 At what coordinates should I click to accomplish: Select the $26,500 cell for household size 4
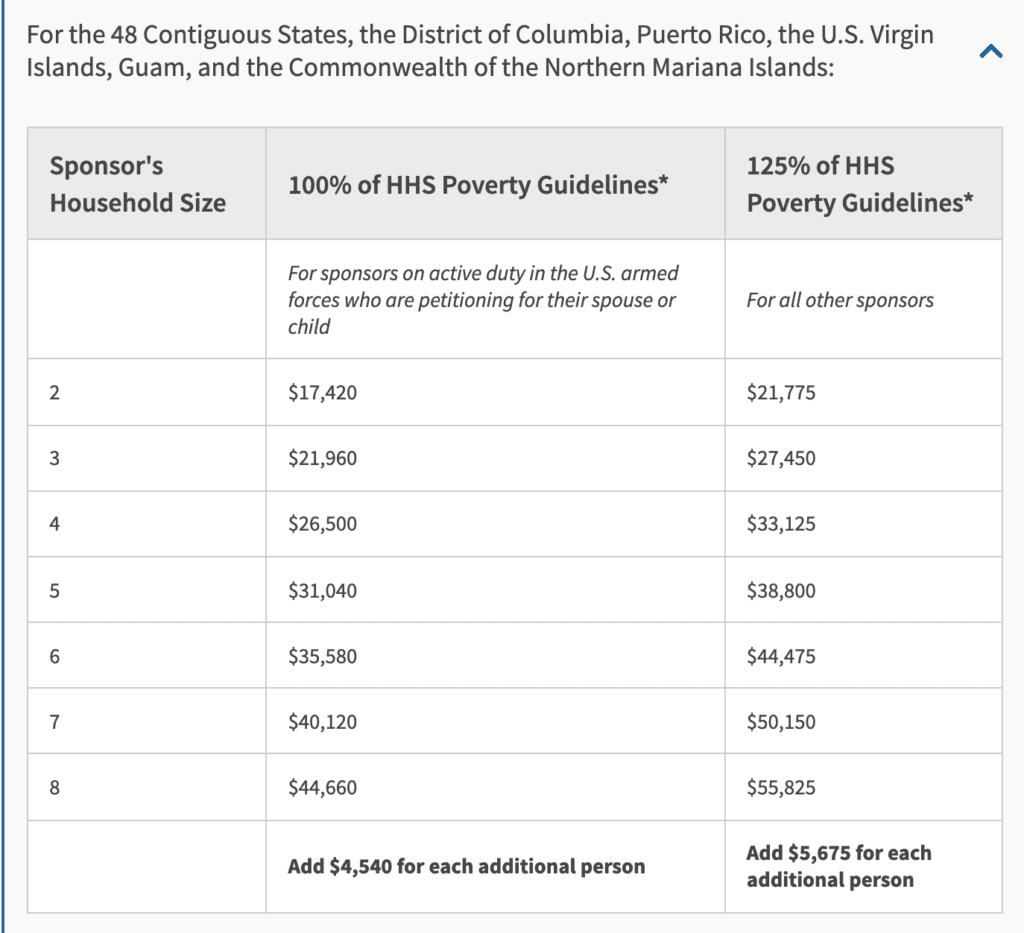point(323,524)
